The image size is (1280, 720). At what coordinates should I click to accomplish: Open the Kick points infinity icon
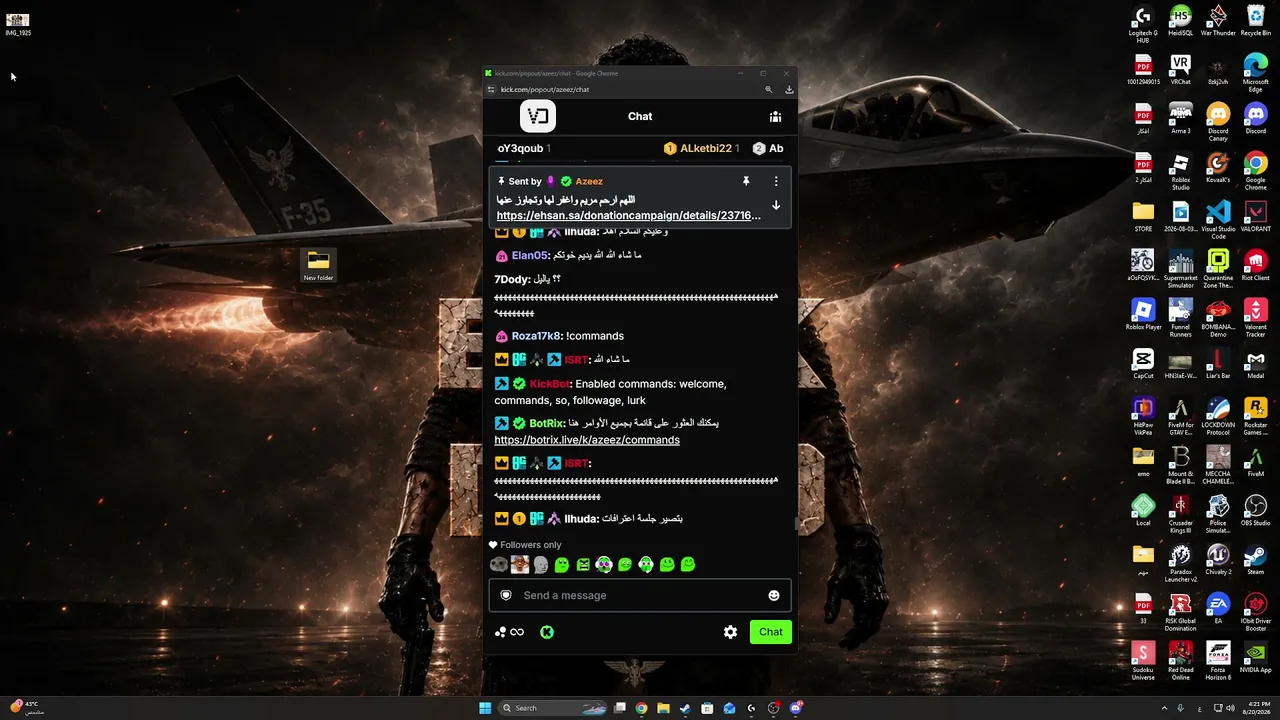click(510, 632)
